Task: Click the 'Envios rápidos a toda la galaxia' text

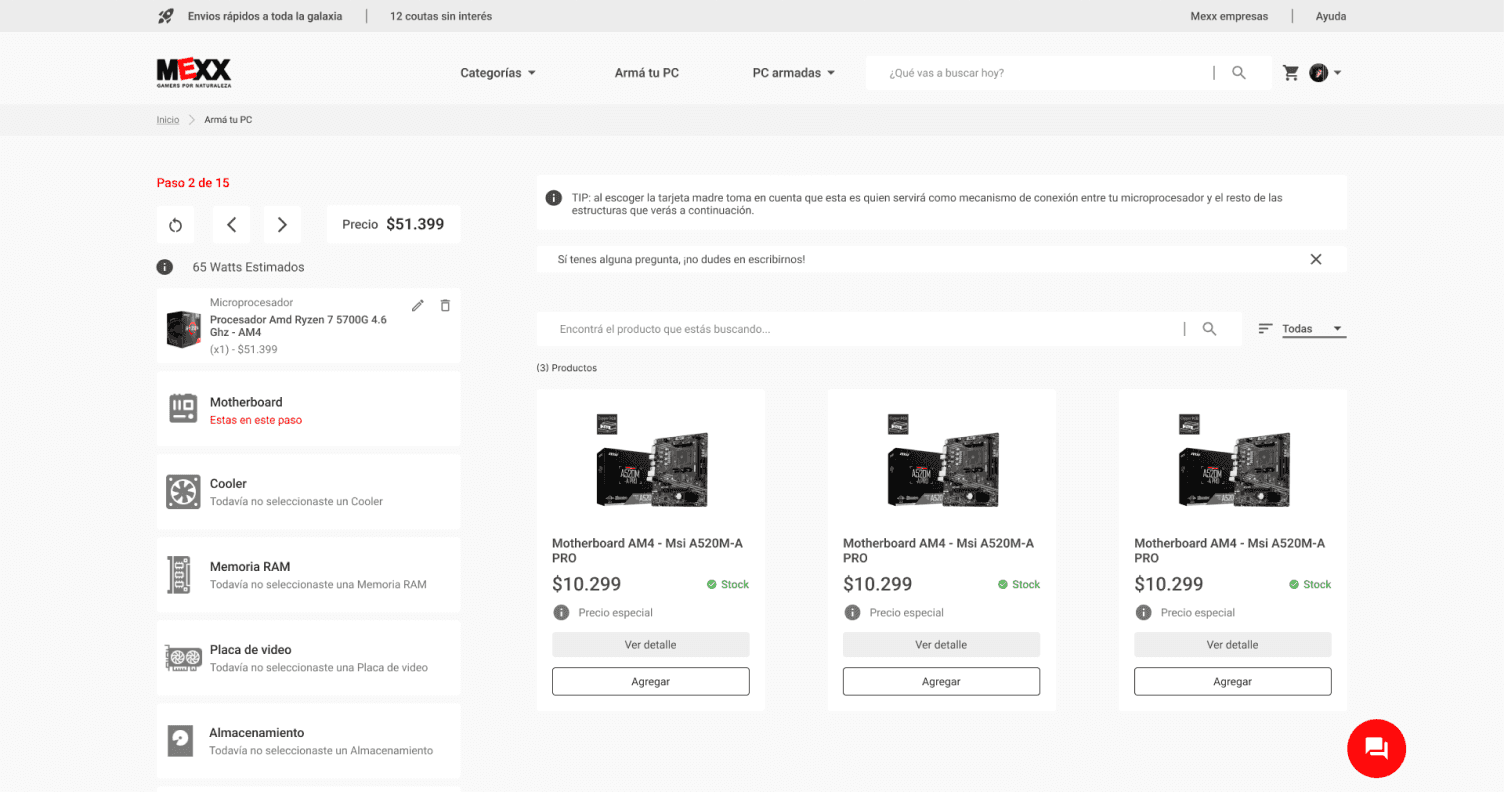Action: (x=265, y=16)
